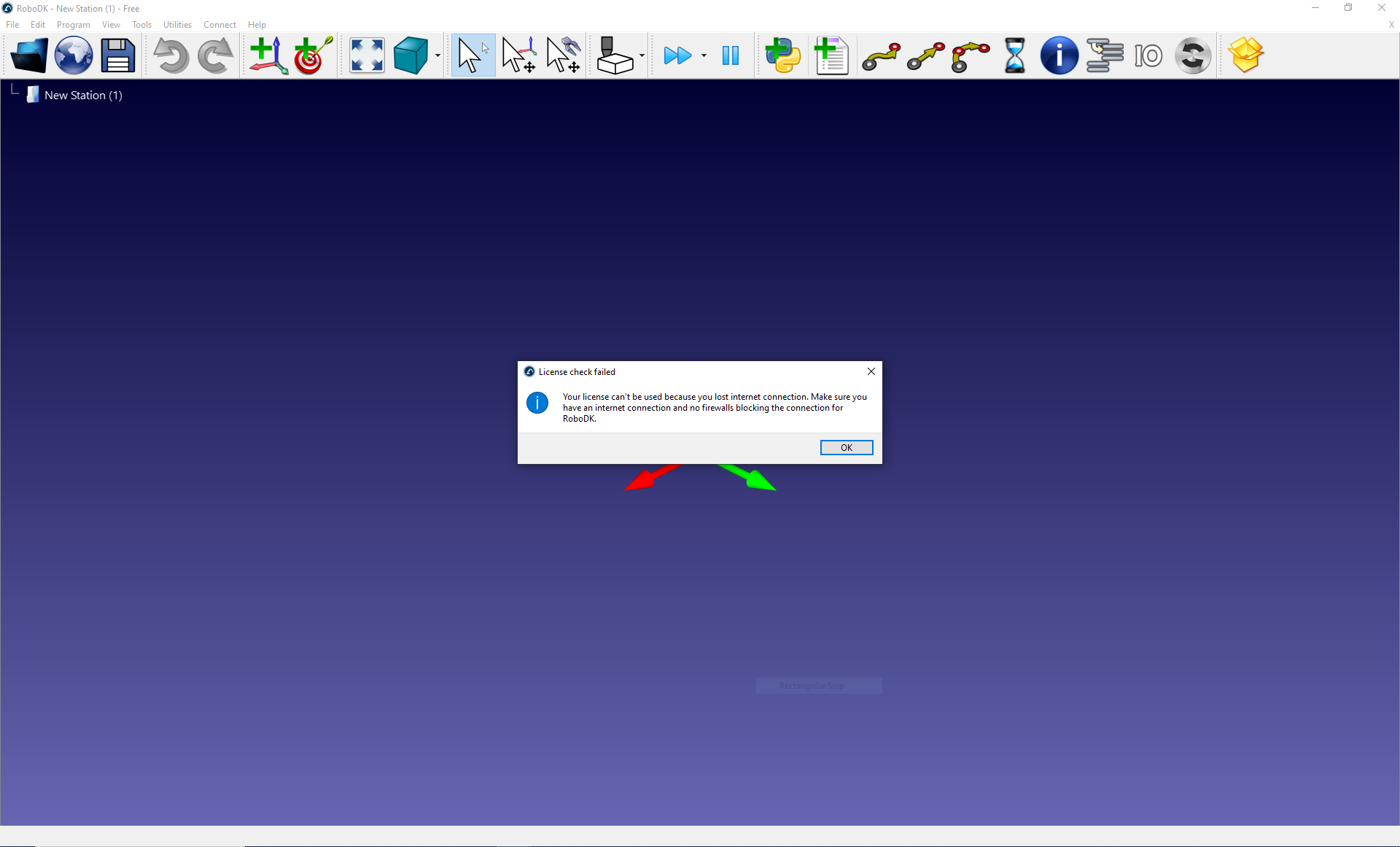
Task: Click the Open file folder icon
Action: tap(29, 55)
